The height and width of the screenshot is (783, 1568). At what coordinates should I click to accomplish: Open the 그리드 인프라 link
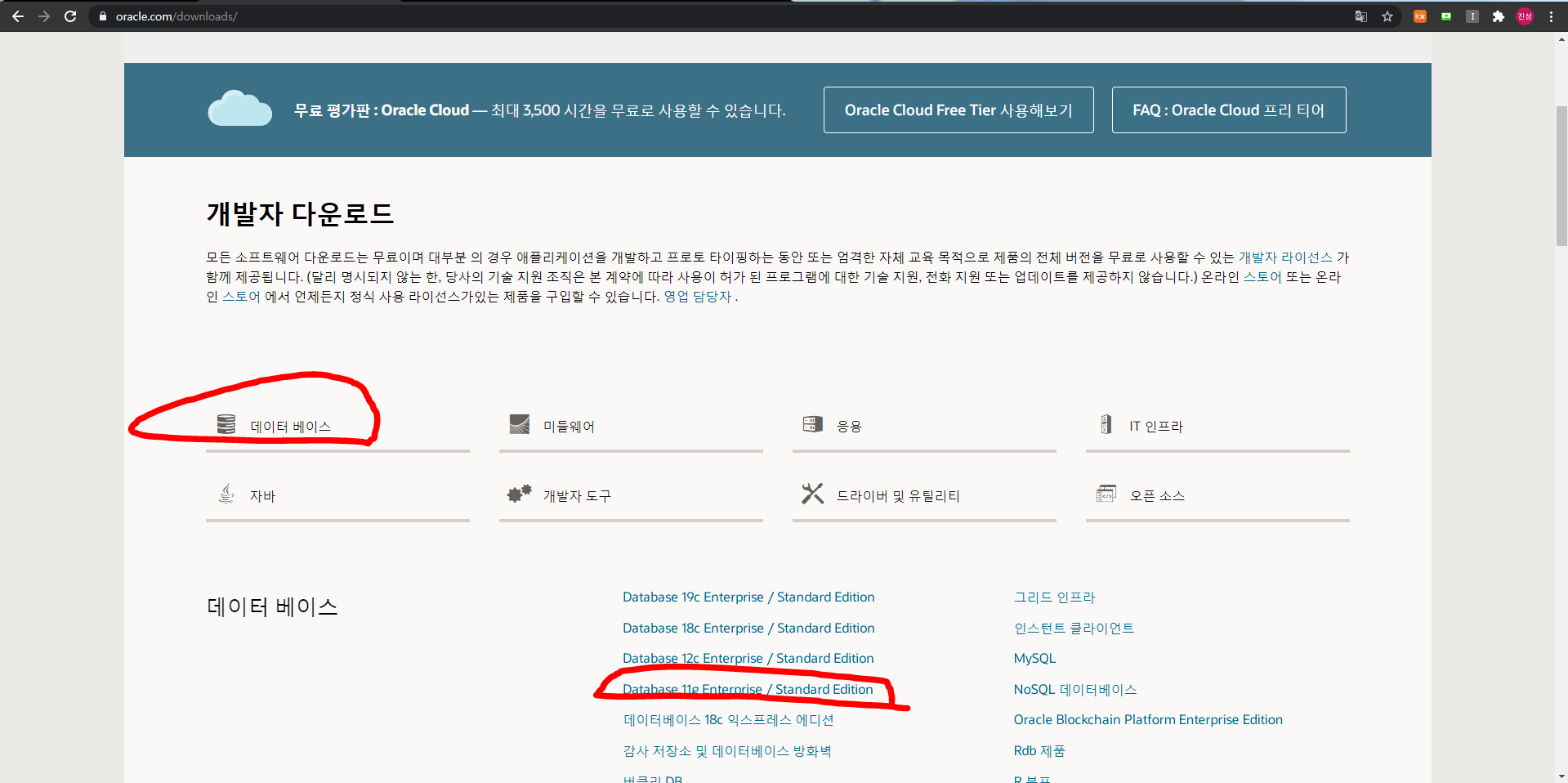tap(1054, 597)
